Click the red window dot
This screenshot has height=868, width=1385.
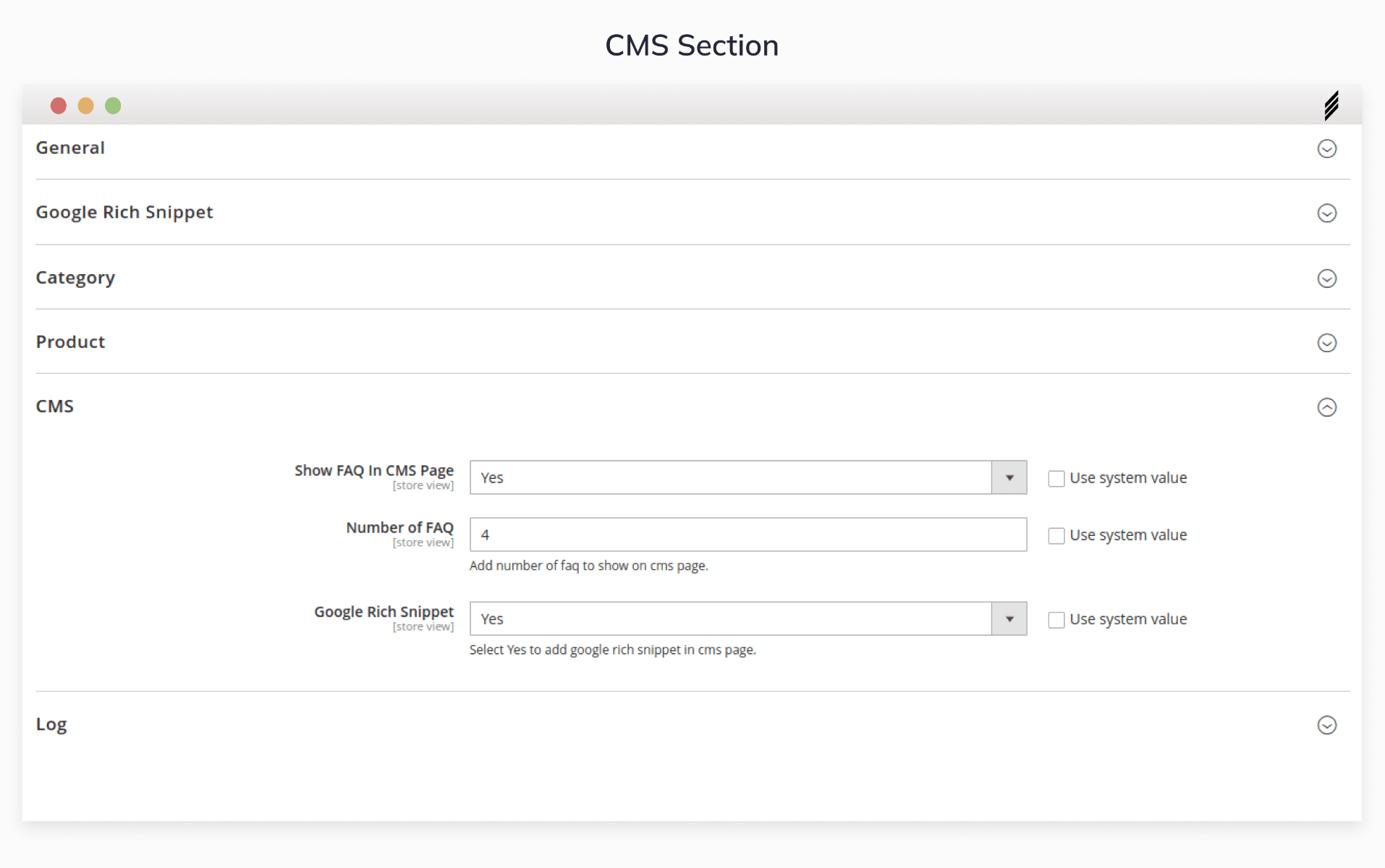59,106
